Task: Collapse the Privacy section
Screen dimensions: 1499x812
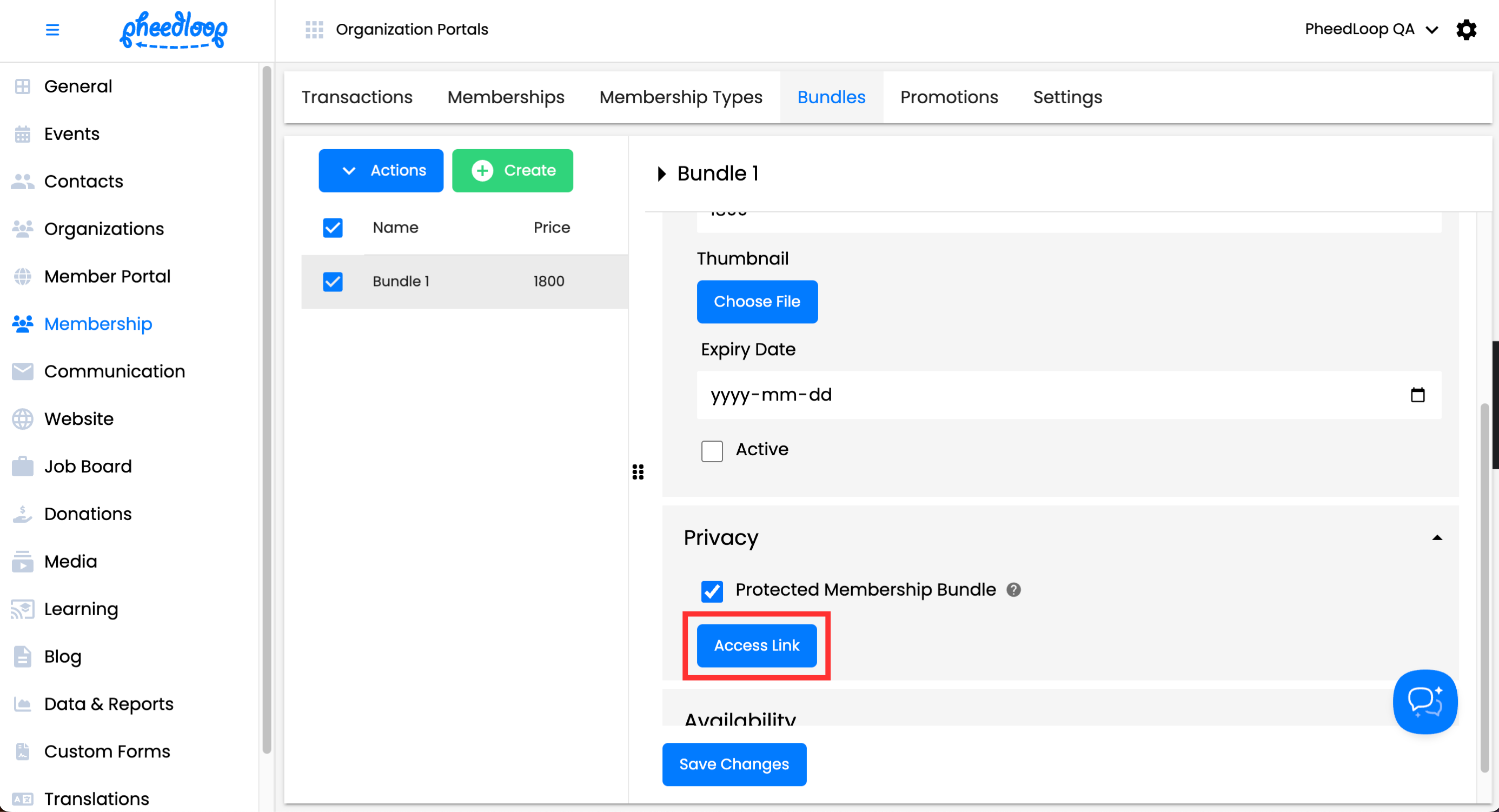Action: point(1437,538)
